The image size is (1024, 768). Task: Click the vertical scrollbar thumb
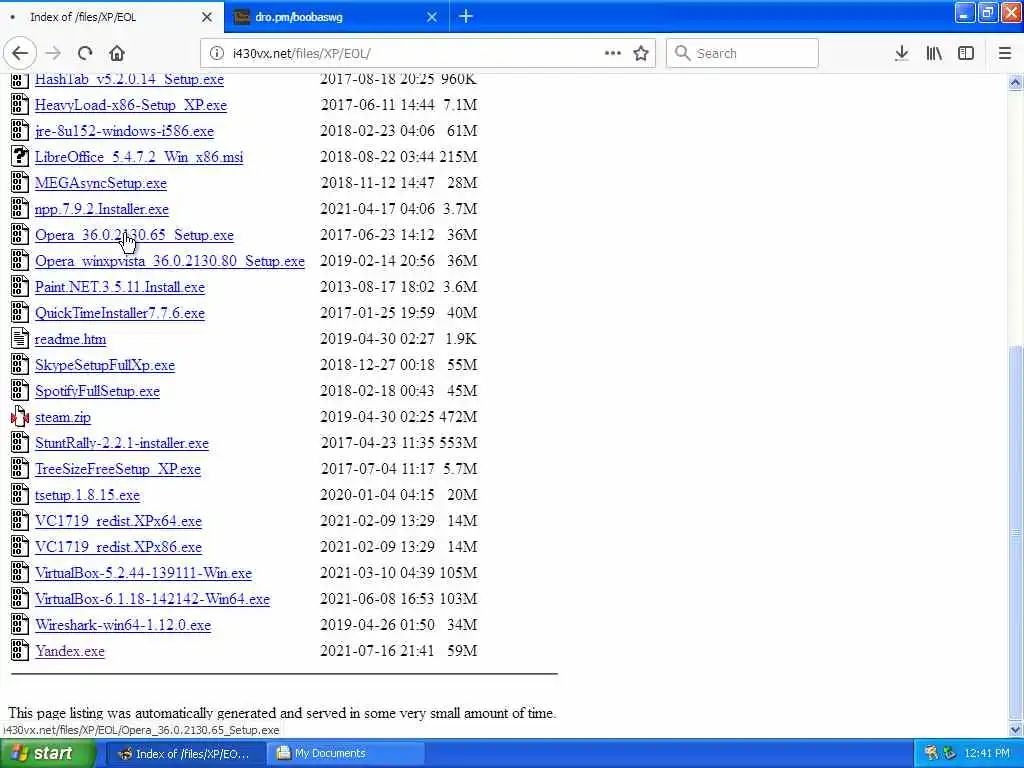[x=1015, y=532]
